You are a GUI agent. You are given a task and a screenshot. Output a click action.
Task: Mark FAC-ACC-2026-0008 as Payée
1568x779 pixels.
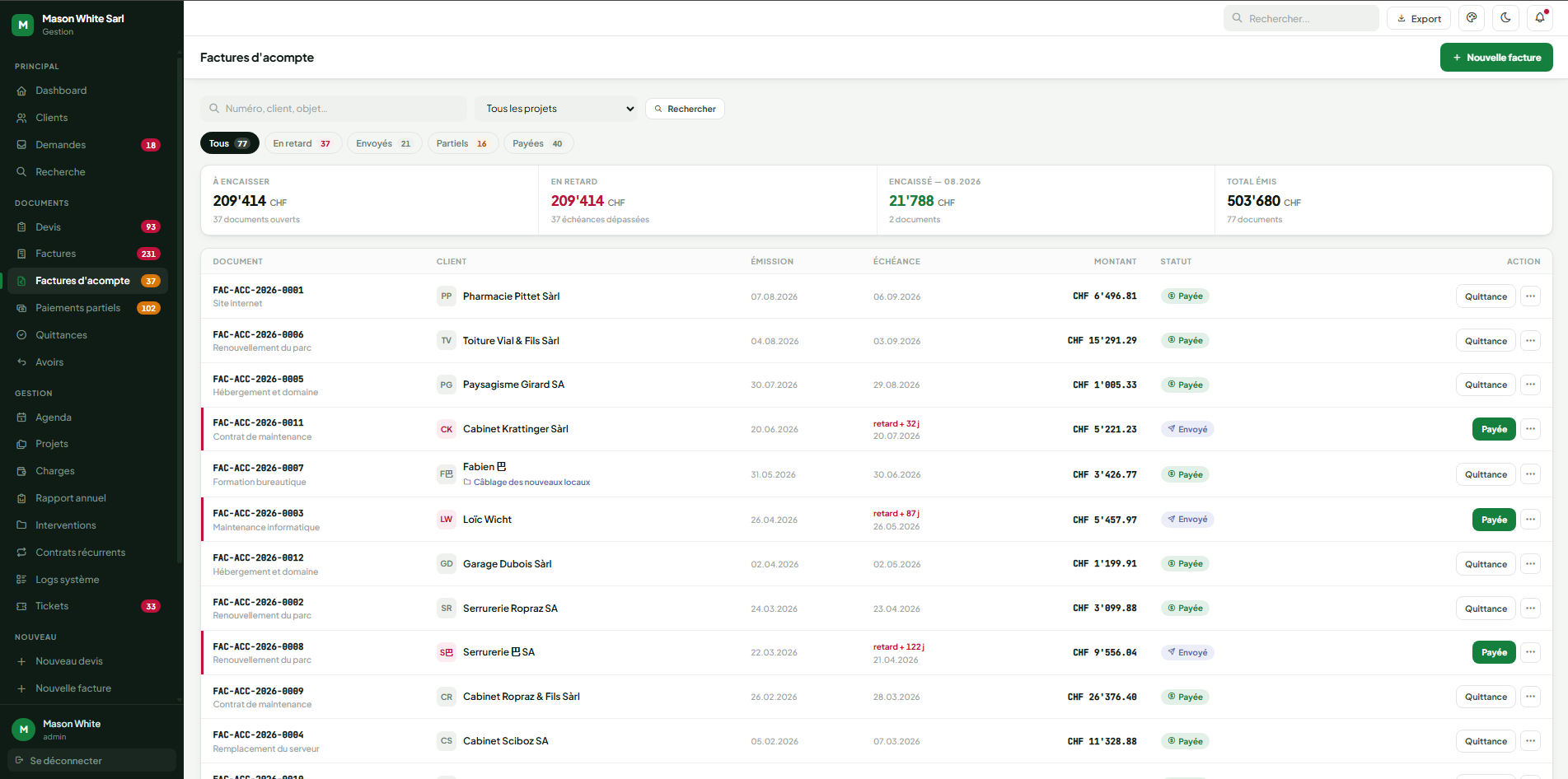point(1494,652)
